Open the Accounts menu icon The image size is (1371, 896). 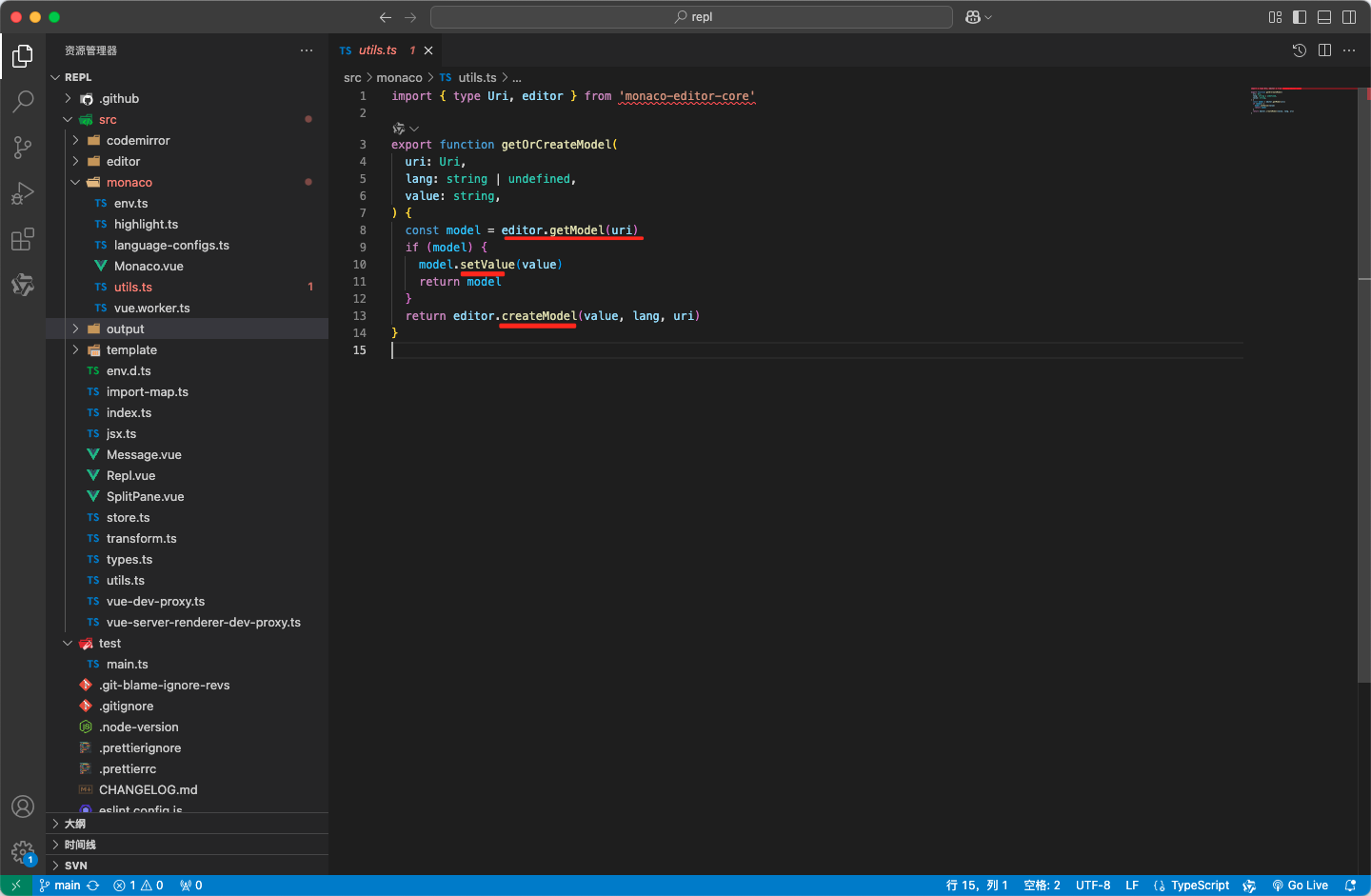tap(23, 806)
